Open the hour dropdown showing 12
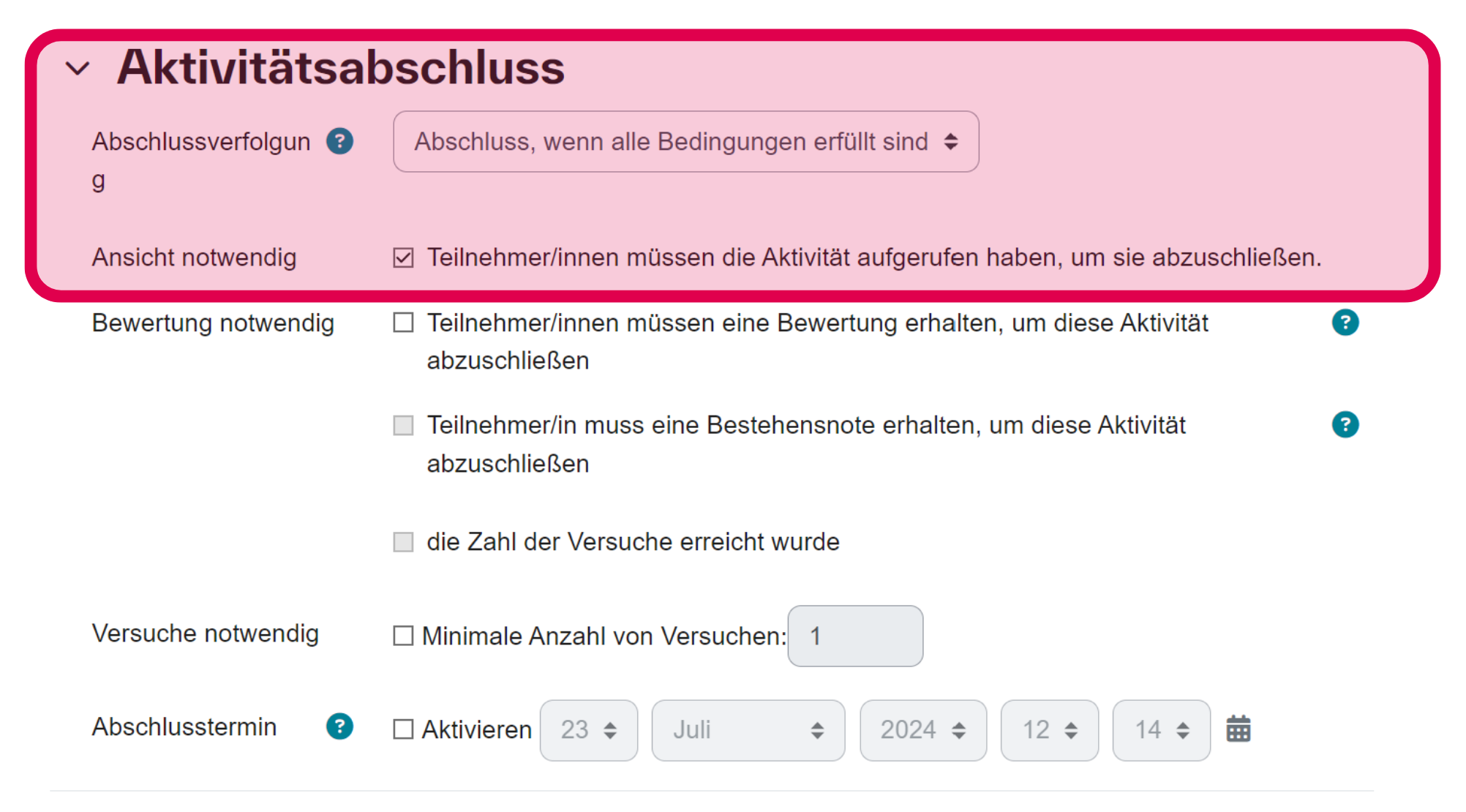The height and width of the screenshot is (812, 1466). point(1049,730)
